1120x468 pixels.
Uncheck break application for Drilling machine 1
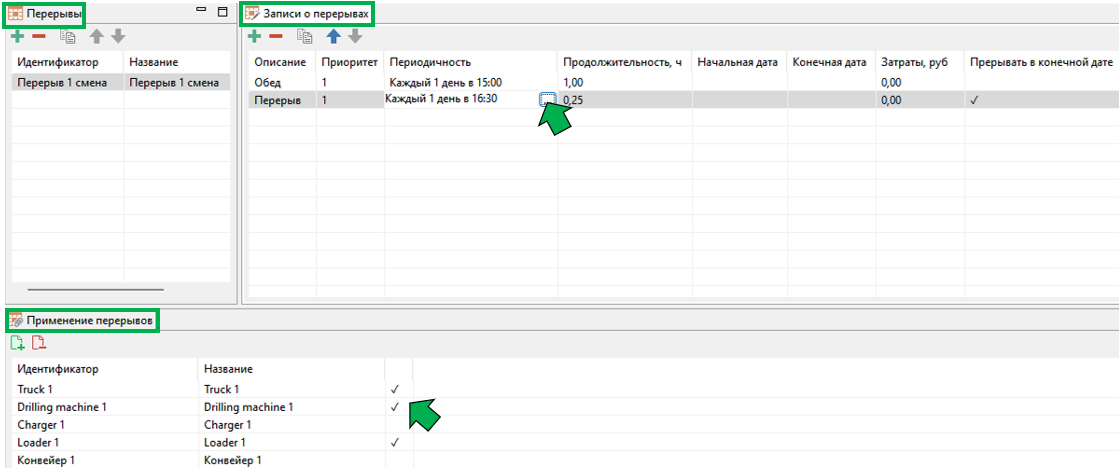(394, 407)
